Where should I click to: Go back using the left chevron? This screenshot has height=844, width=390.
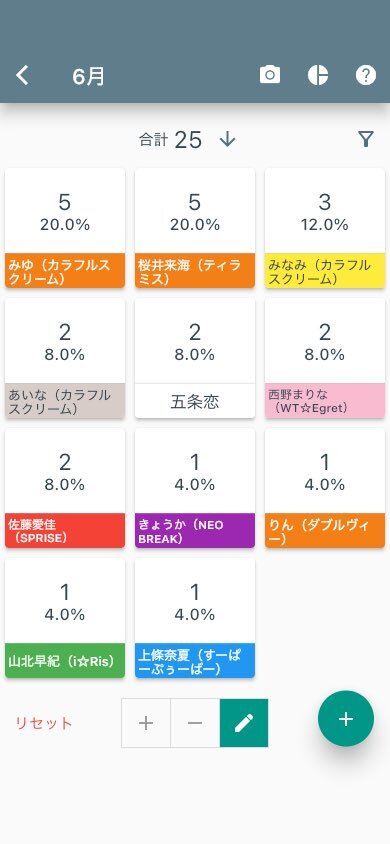click(22, 75)
